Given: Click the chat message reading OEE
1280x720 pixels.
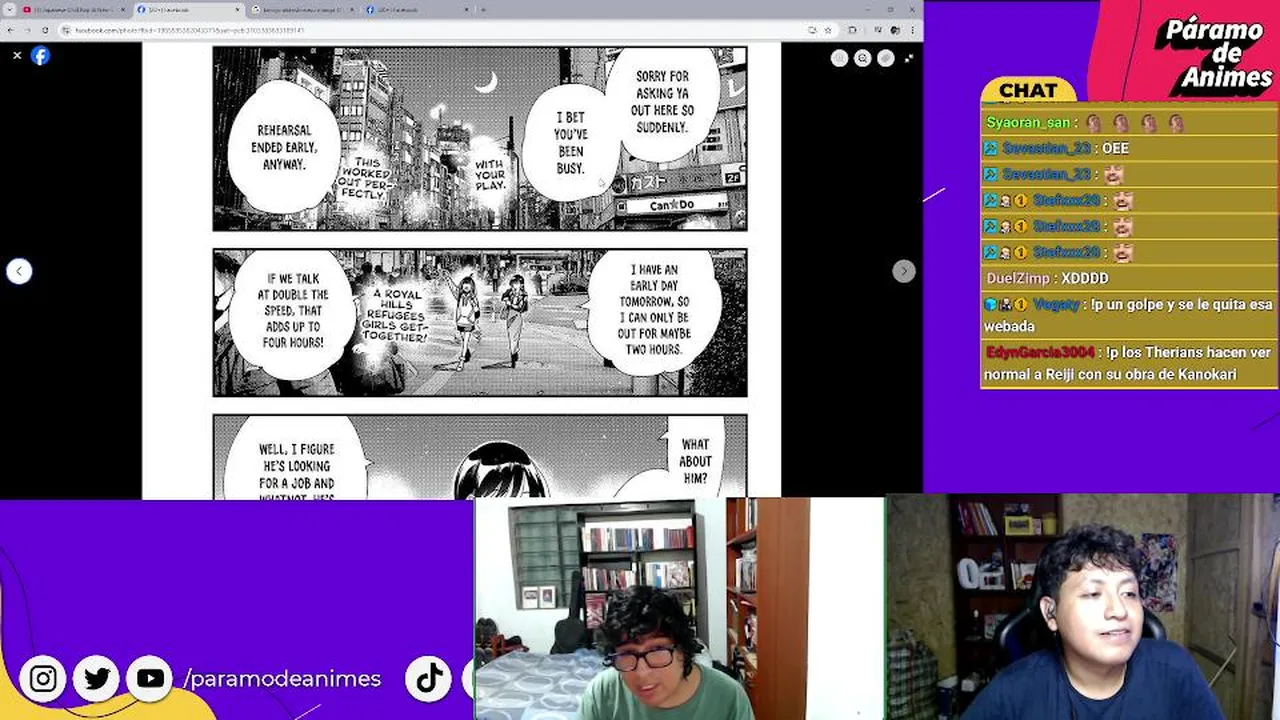Looking at the screenshot, I should [x=1116, y=148].
